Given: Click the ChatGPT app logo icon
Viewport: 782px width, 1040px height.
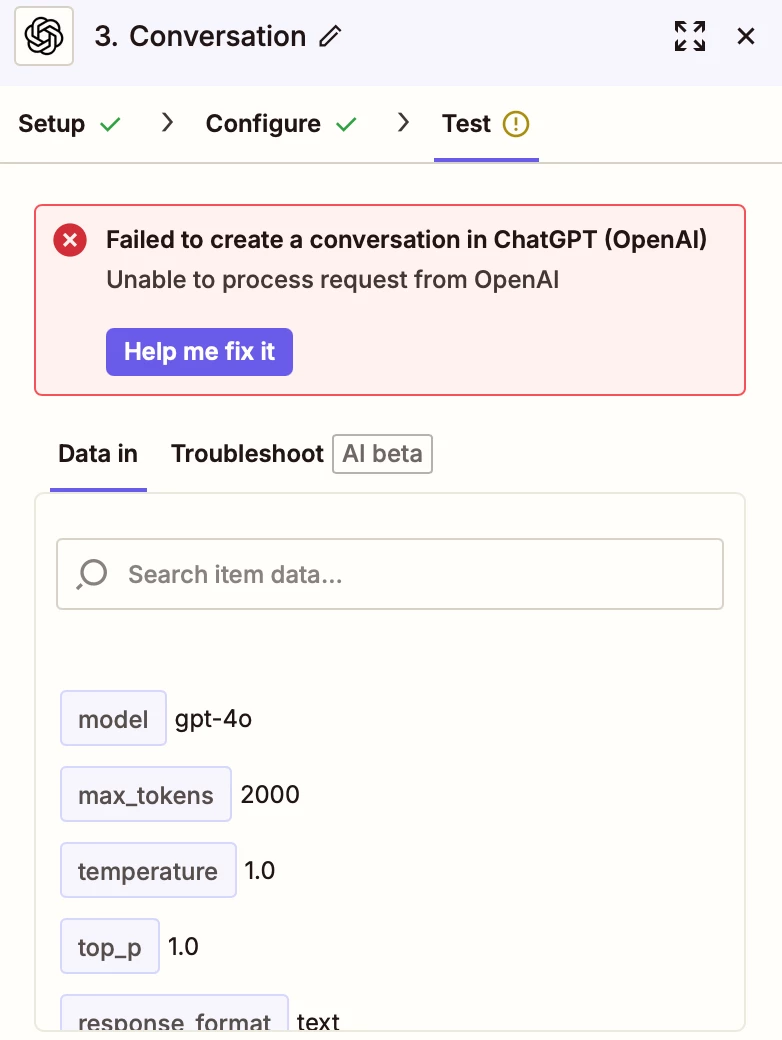Looking at the screenshot, I should click(x=44, y=36).
